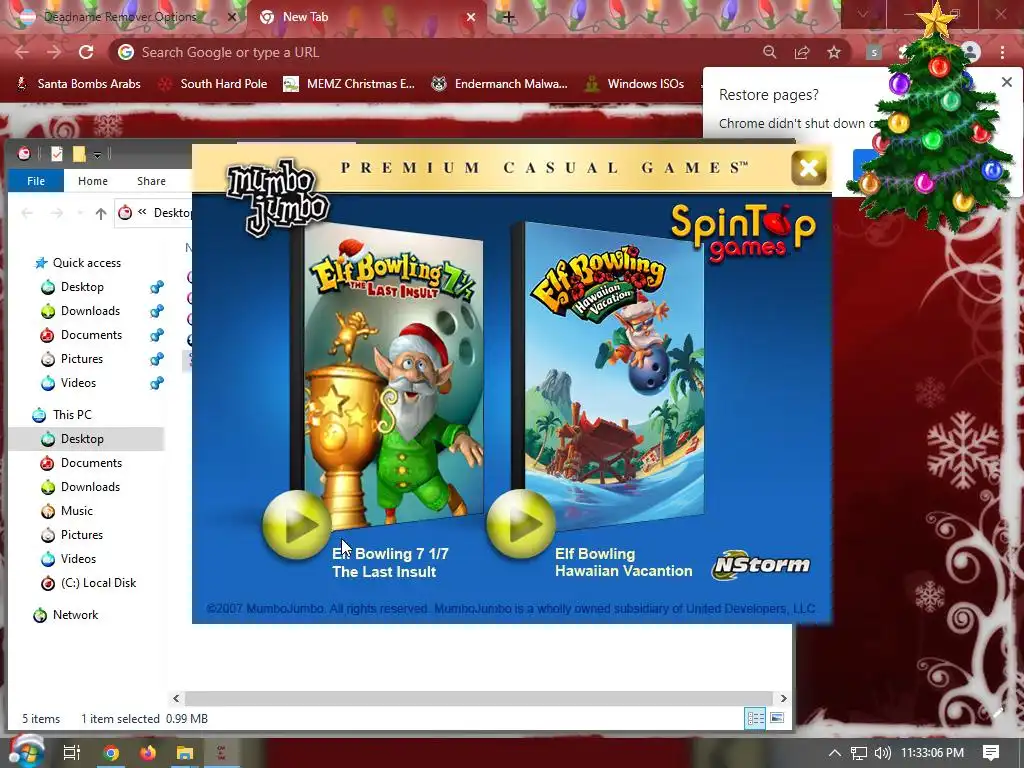This screenshot has width=1024, height=768.
Task: Open Share ribbon tab in File Explorer
Action: [x=151, y=181]
